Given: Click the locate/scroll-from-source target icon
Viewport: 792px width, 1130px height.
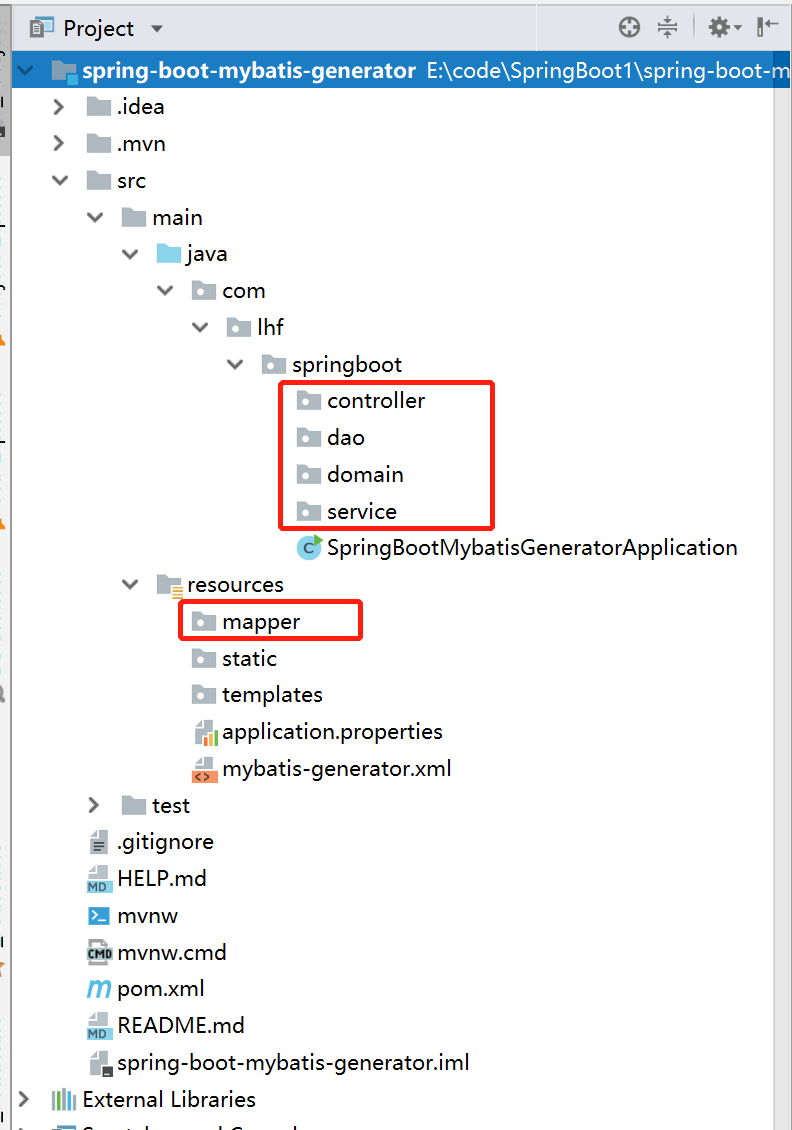Looking at the screenshot, I should (629, 27).
